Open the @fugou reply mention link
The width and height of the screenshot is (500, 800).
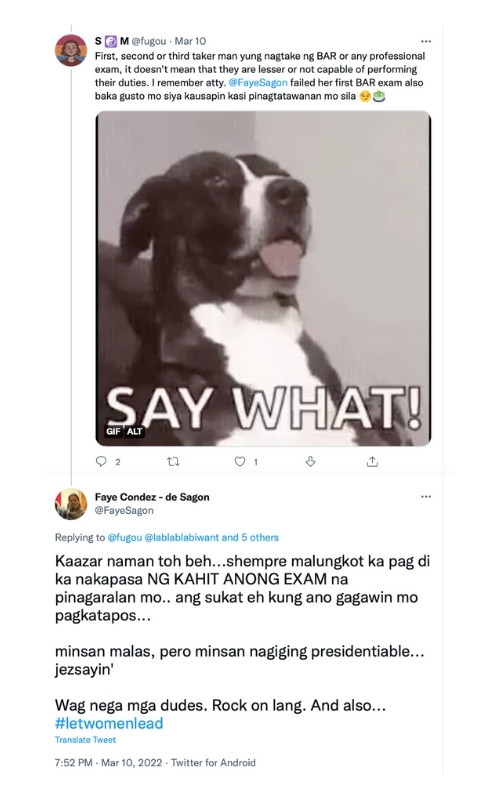[x=125, y=537]
